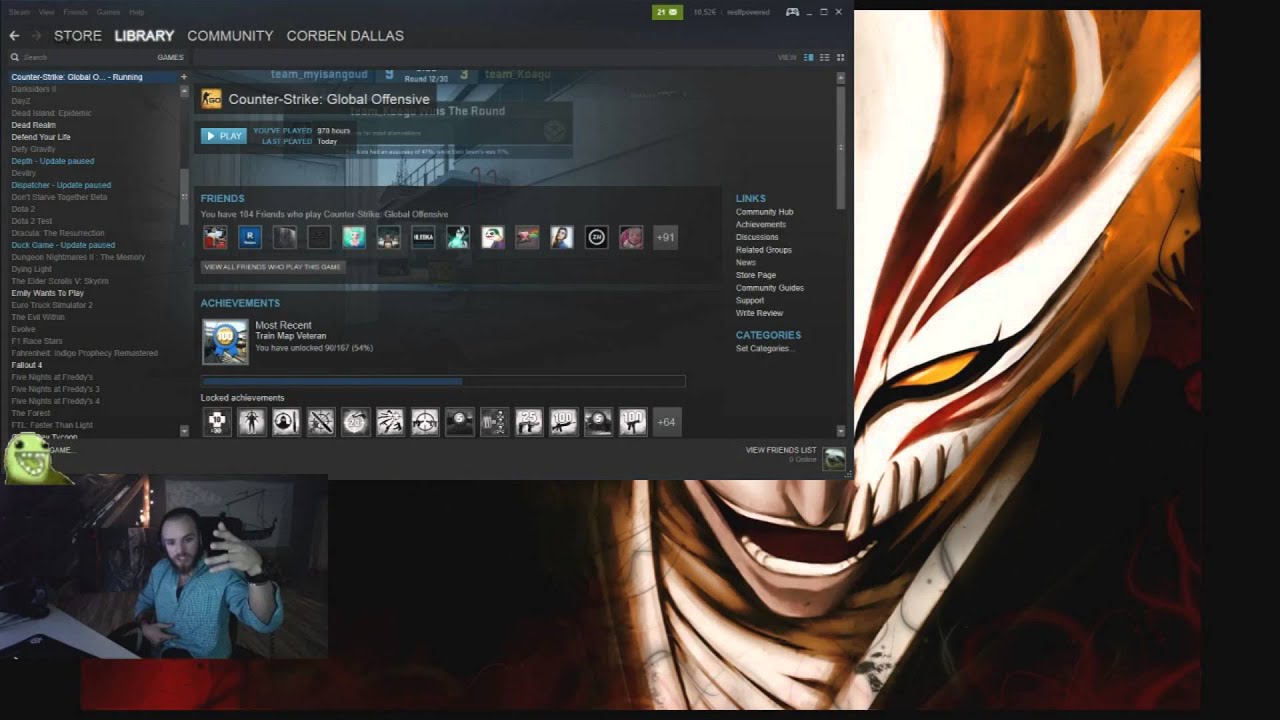Click the Set Categories link
The image size is (1280, 720).
[765, 349]
